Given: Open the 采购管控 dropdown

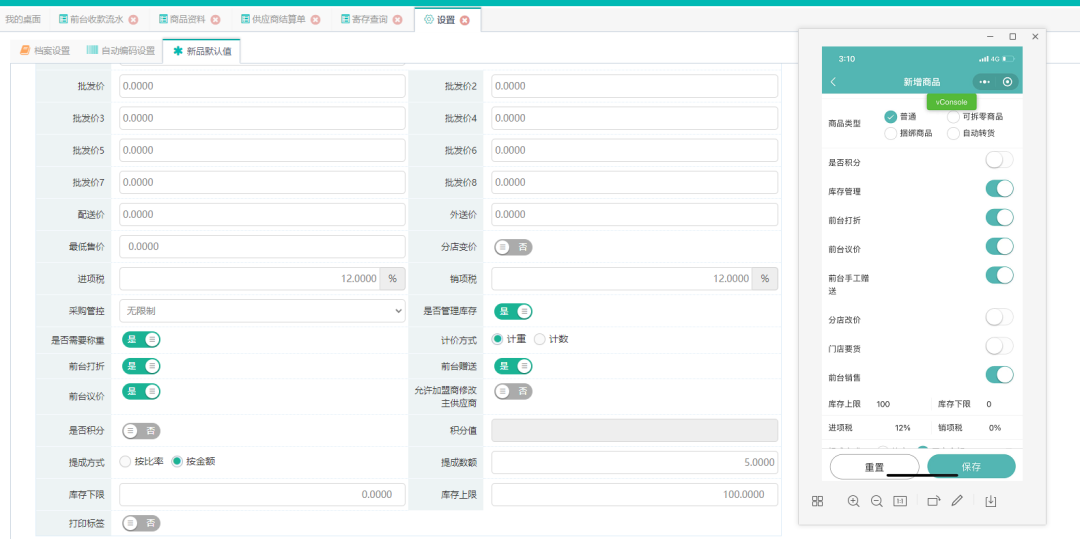Looking at the screenshot, I should pyautogui.click(x=262, y=311).
